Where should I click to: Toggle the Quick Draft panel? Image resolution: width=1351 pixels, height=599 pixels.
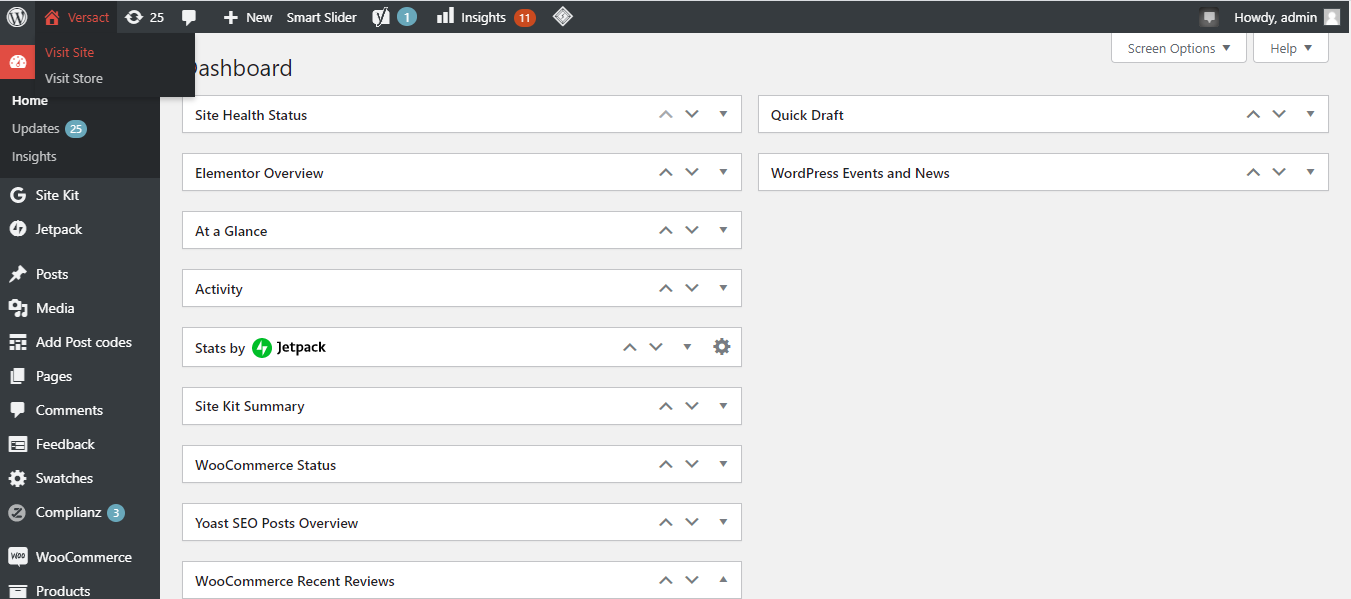tap(1311, 114)
